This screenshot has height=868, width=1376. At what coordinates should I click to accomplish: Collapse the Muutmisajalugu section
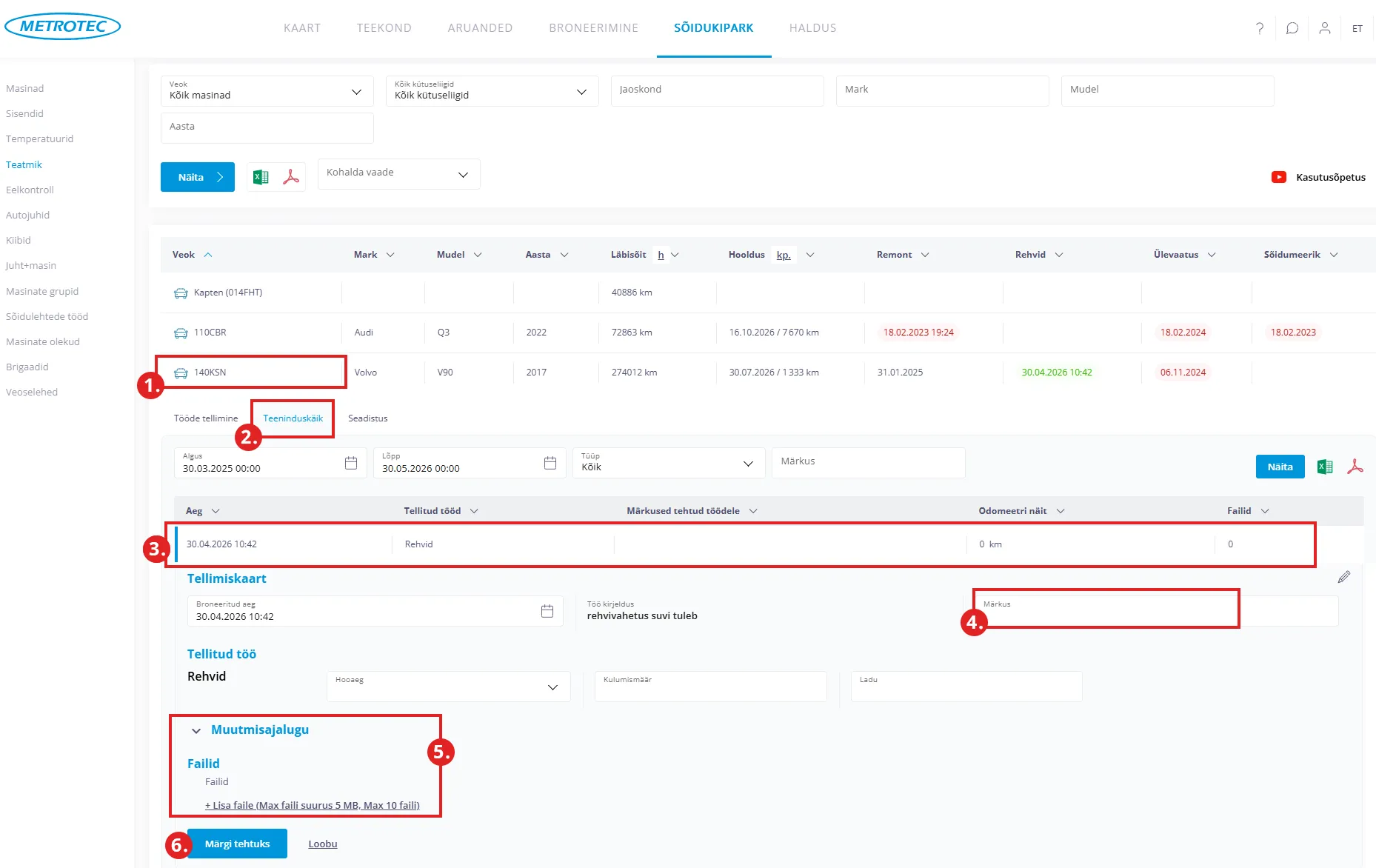pyautogui.click(x=196, y=730)
